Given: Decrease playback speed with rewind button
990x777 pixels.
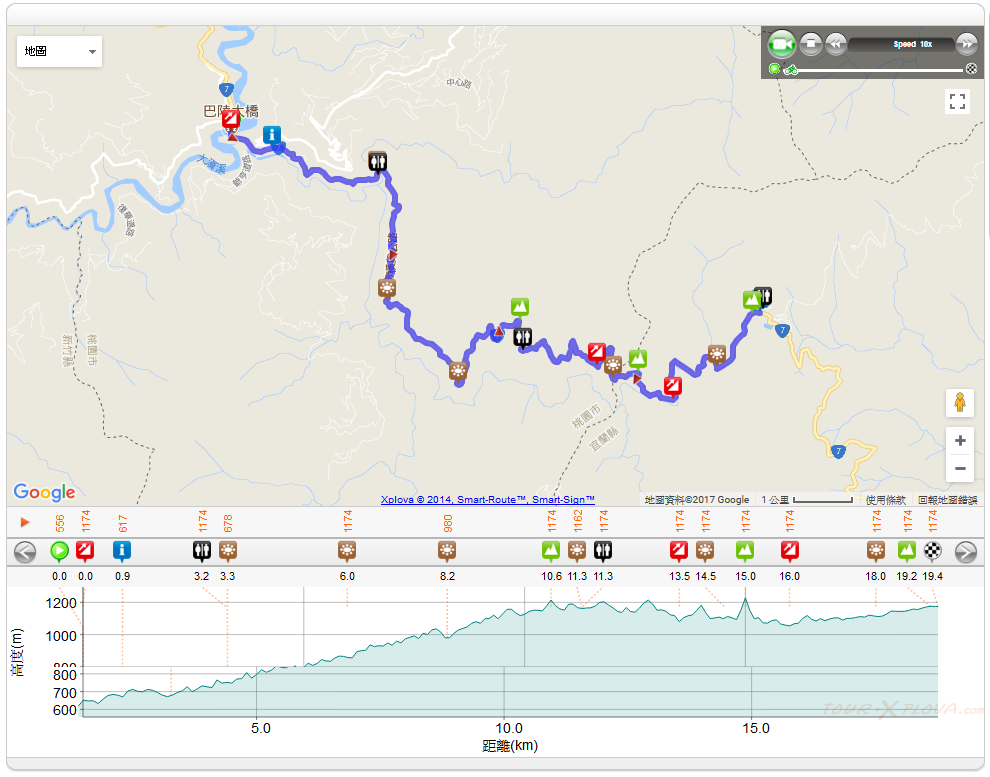Looking at the screenshot, I should pyautogui.click(x=836, y=45).
